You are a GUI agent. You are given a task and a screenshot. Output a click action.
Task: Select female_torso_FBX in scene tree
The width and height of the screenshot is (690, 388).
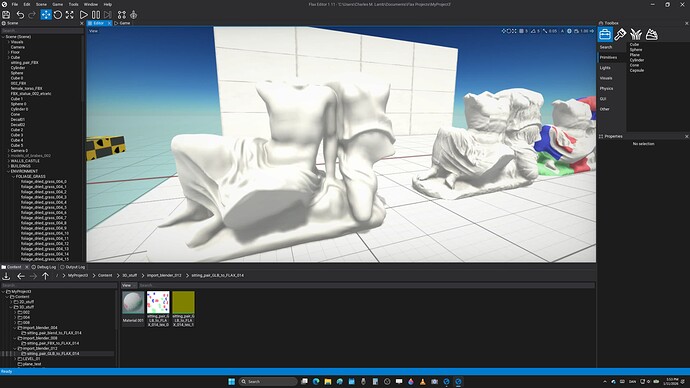26,88
